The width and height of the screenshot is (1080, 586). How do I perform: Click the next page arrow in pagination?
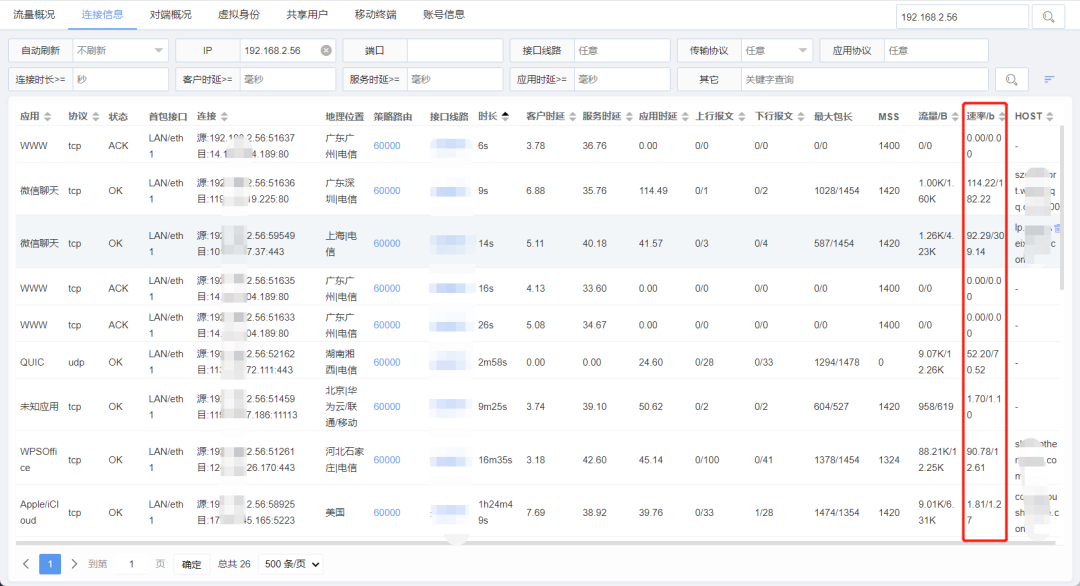[x=72, y=563]
